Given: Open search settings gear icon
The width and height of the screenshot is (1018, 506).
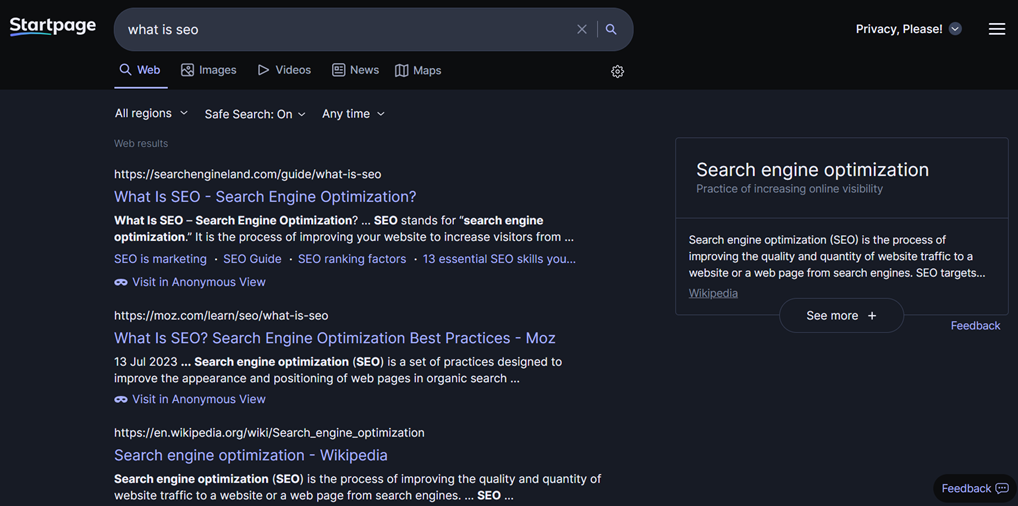Looking at the screenshot, I should (x=617, y=71).
